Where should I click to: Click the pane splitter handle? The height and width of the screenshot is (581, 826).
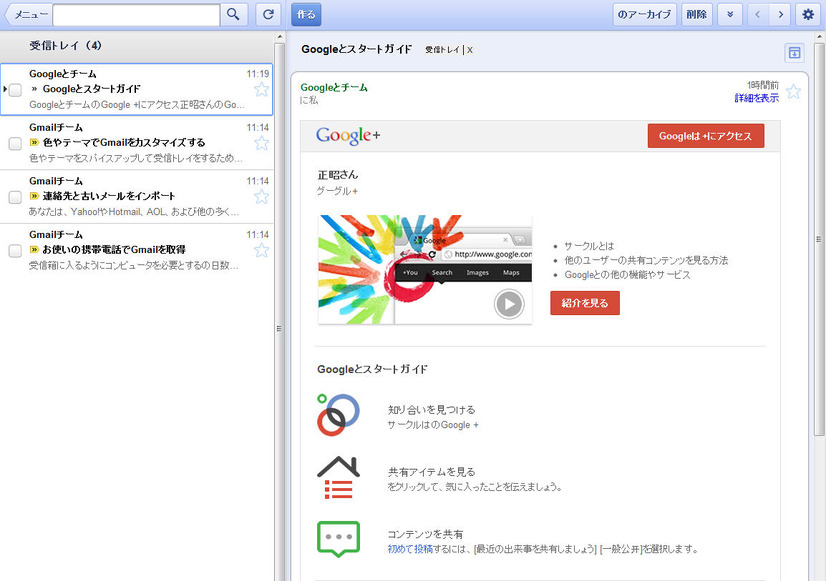(x=279, y=328)
